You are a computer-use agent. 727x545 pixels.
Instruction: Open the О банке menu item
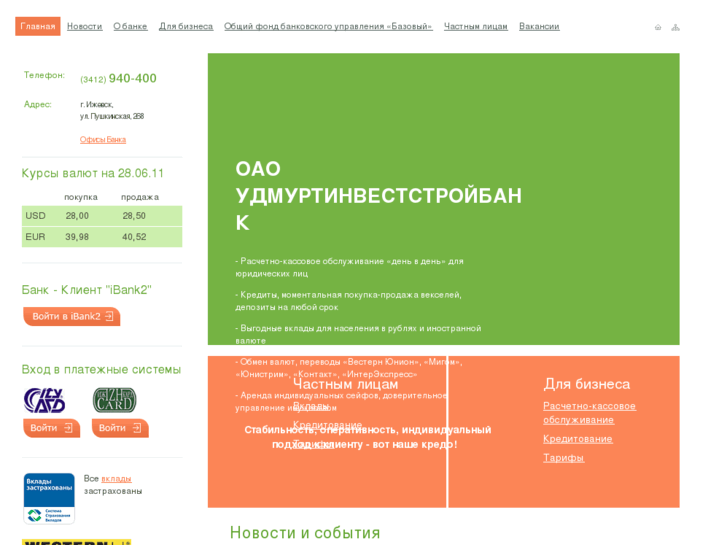click(x=130, y=26)
